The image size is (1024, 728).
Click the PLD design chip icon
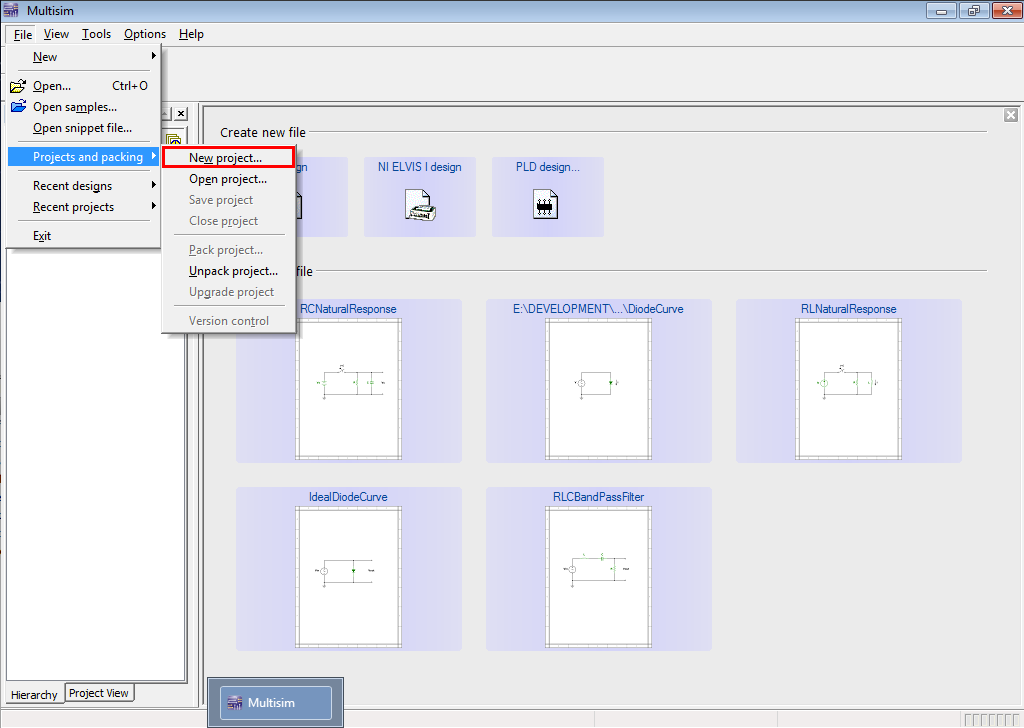click(x=545, y=204)
